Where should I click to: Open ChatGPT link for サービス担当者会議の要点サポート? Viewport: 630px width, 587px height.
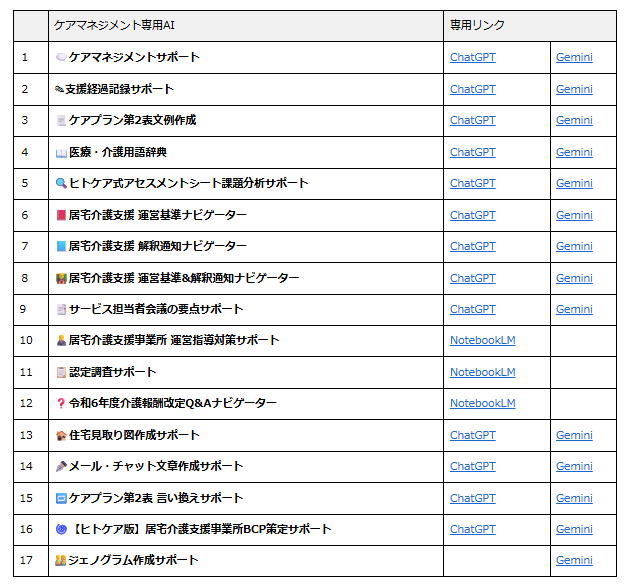pyautogui.click(x=472, y=309)
